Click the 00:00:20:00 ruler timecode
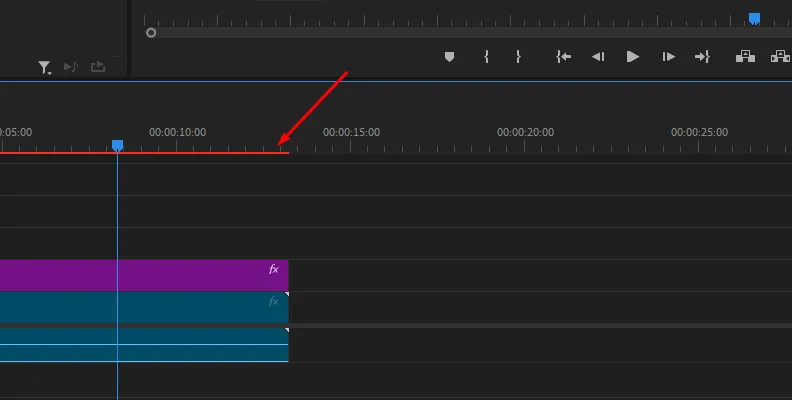792x400 pixels. [525, 132]
